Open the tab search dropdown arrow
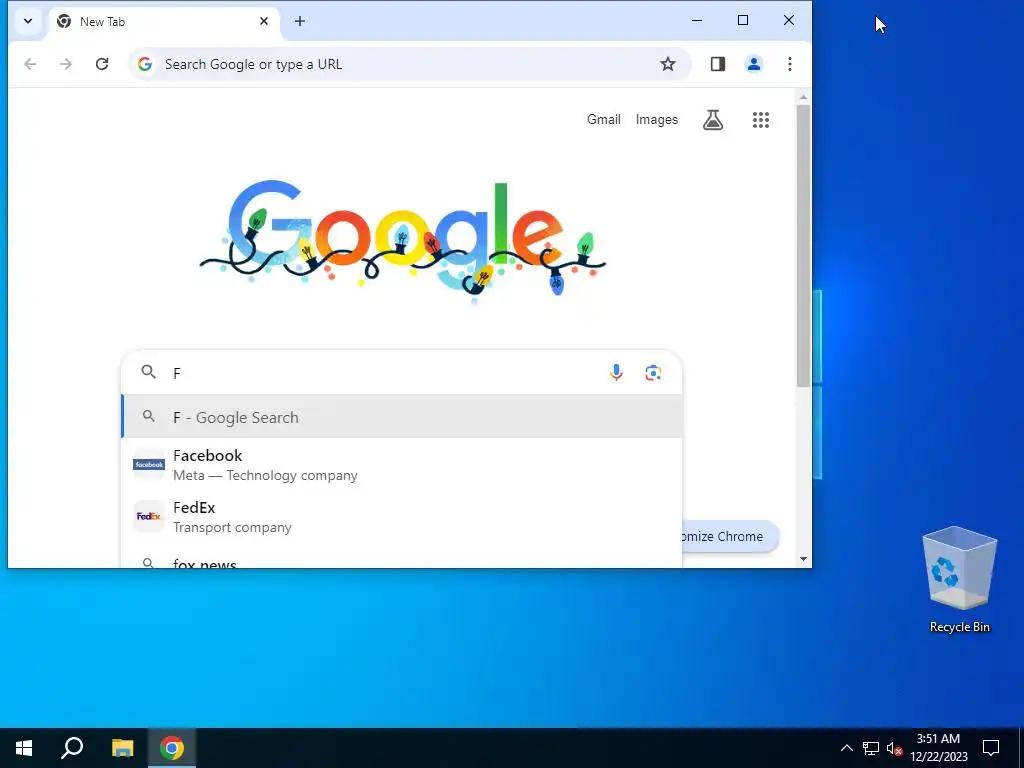This screenshot has height=768, width=1024. pos(28,21)
